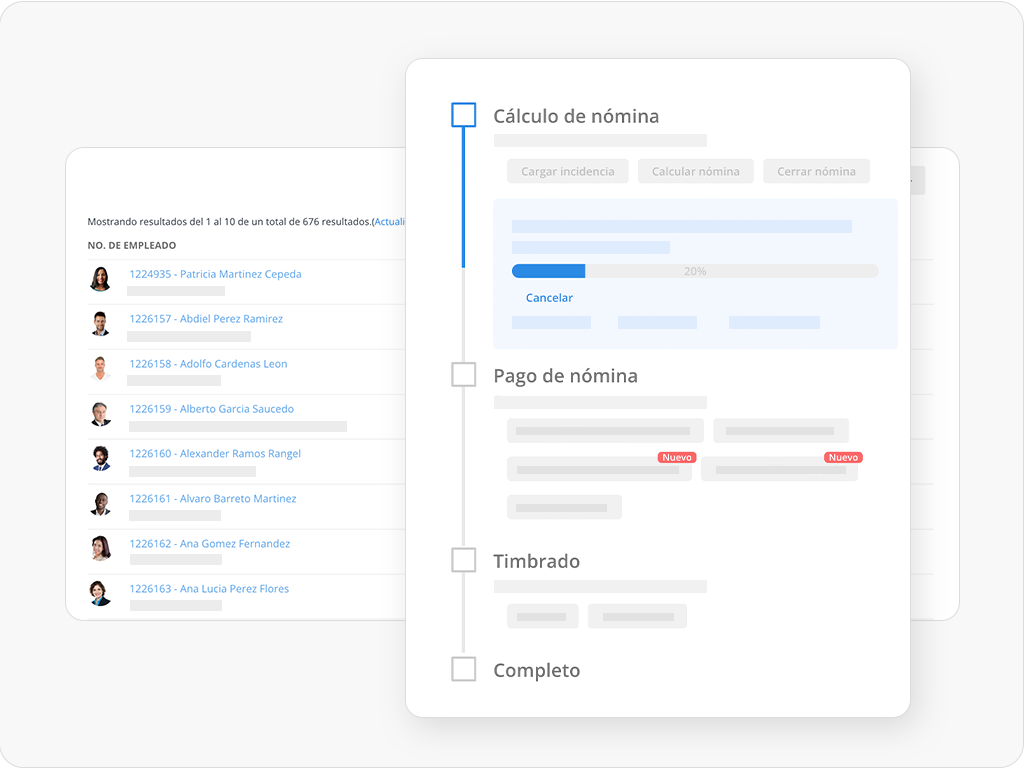Click Ana Lucia Perez Flores's avatar
Screen dimensions: 1024x768
click(x=100, y=594)
